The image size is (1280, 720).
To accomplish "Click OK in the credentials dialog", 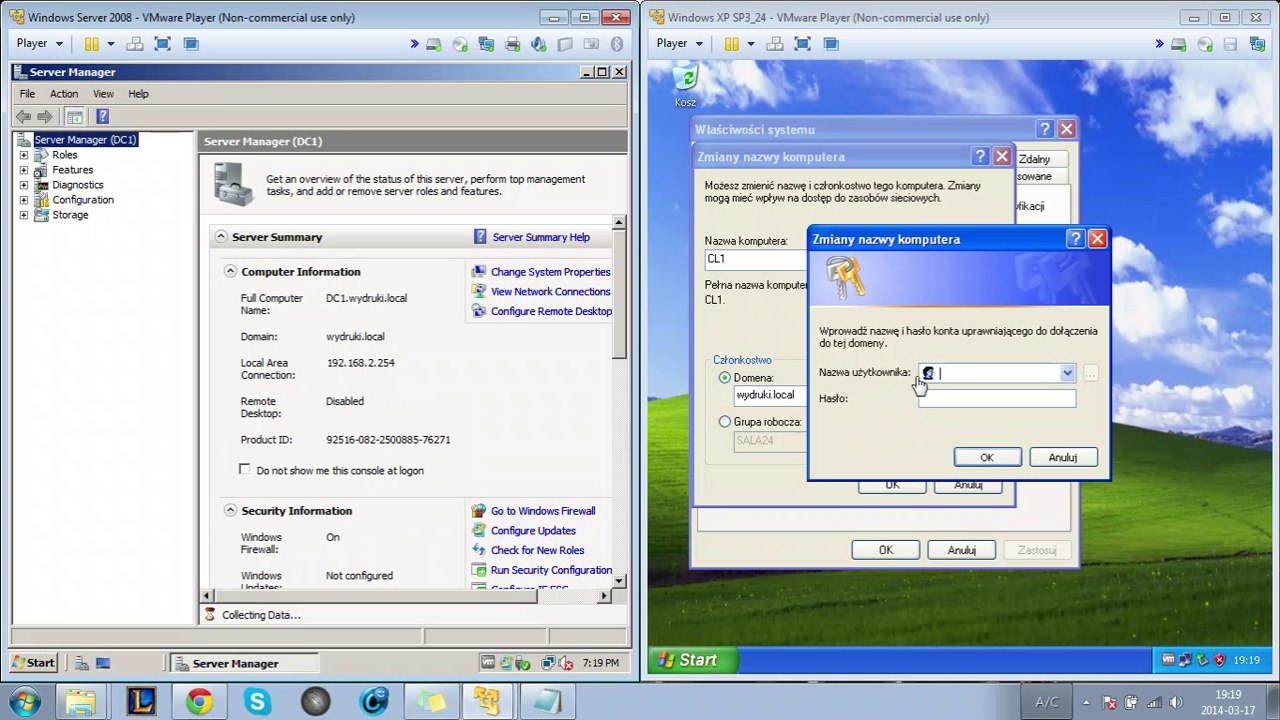I will [x=987, y=457].
